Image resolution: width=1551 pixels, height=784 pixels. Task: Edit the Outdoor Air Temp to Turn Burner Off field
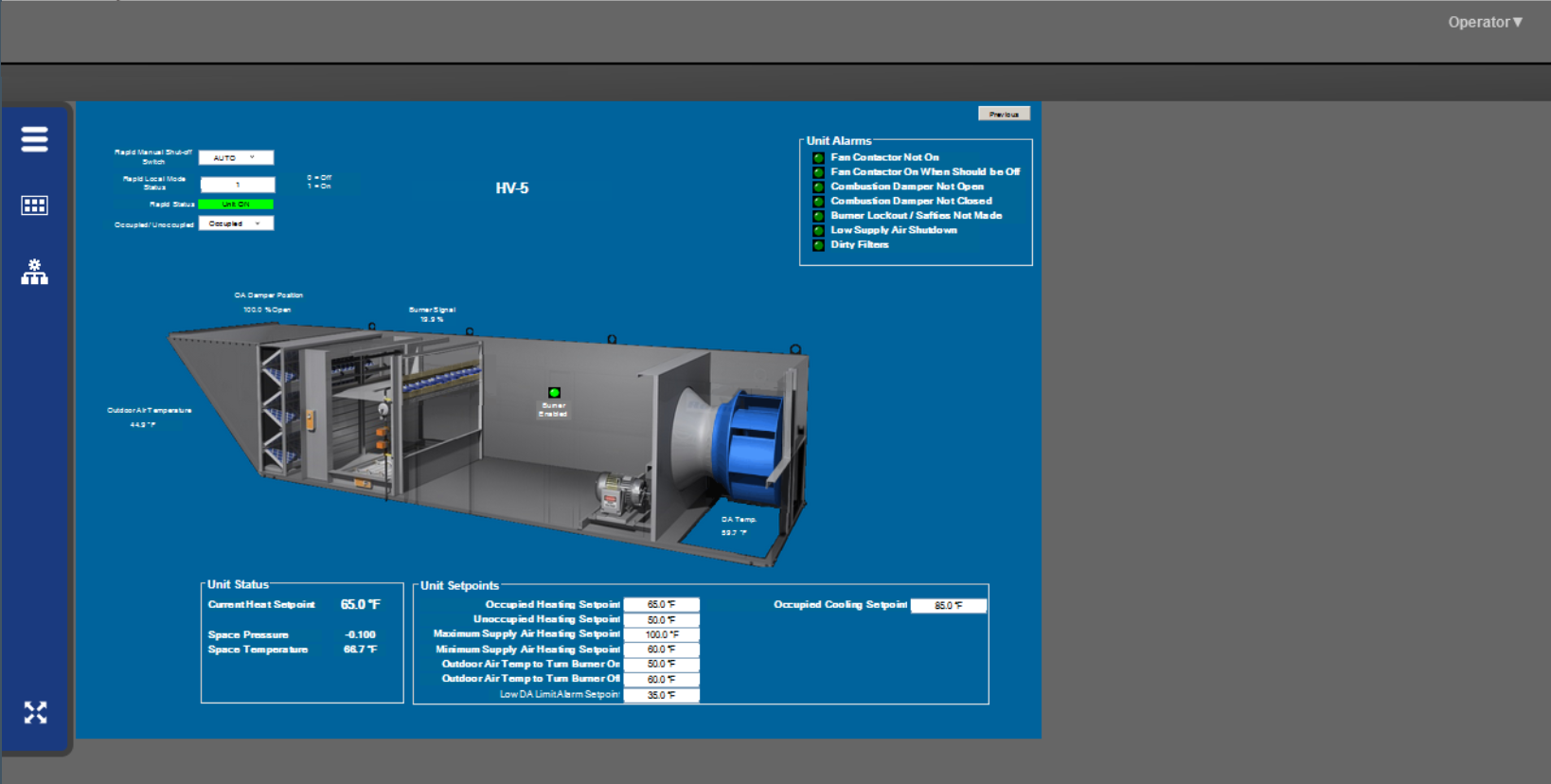[661, 680]
